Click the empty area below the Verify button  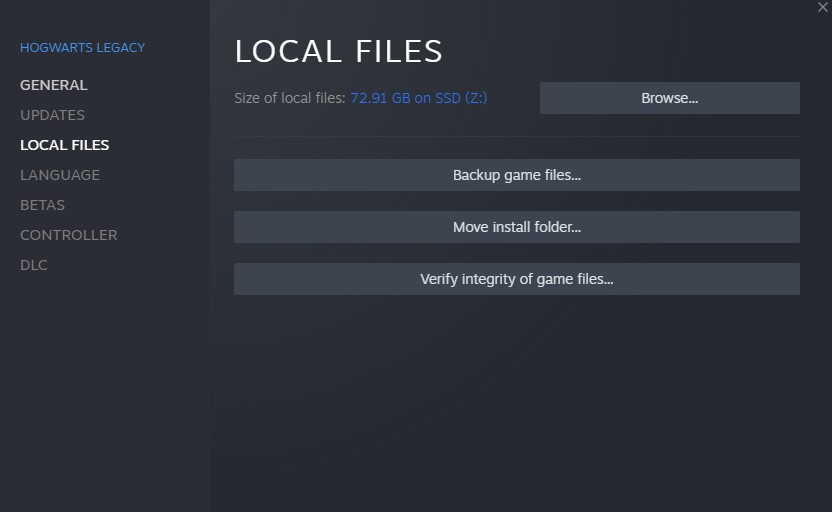click(x=517, y=403)
